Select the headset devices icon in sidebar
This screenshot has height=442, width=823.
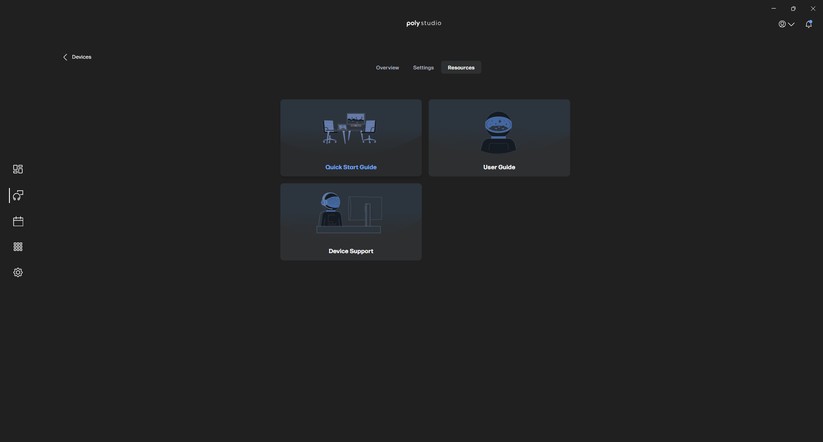pos(18,195)
